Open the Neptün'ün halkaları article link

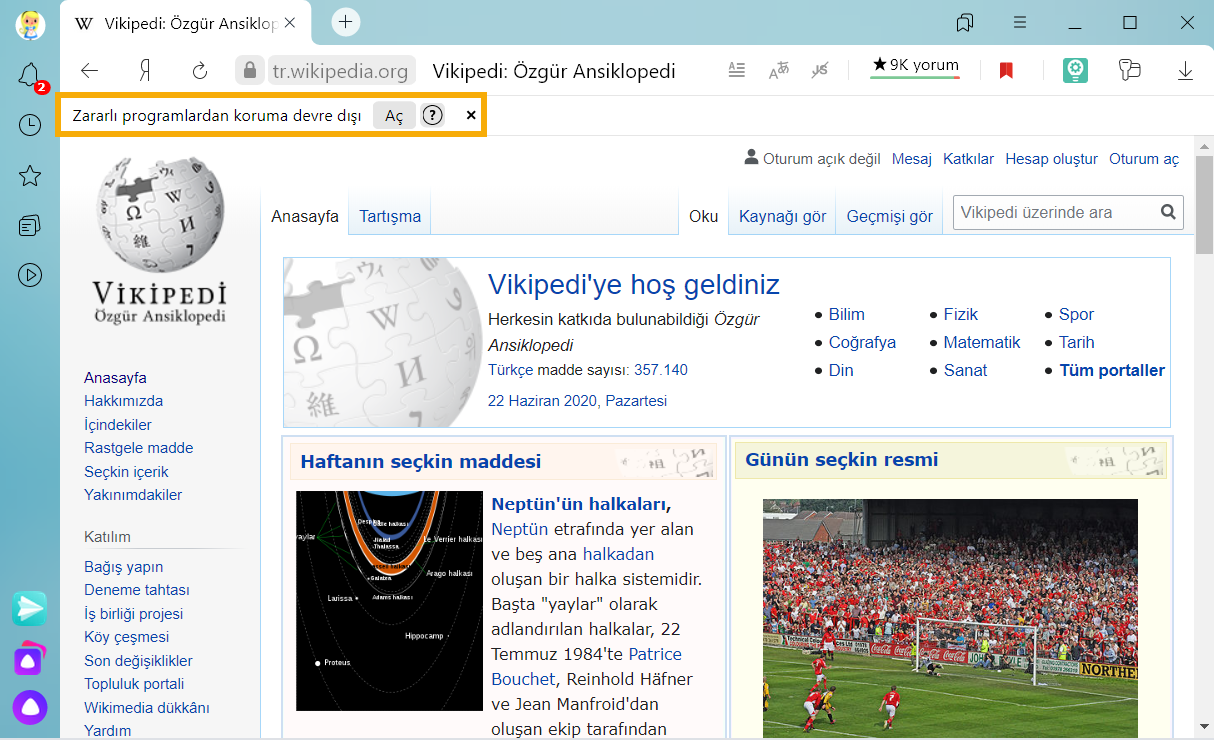579,503
